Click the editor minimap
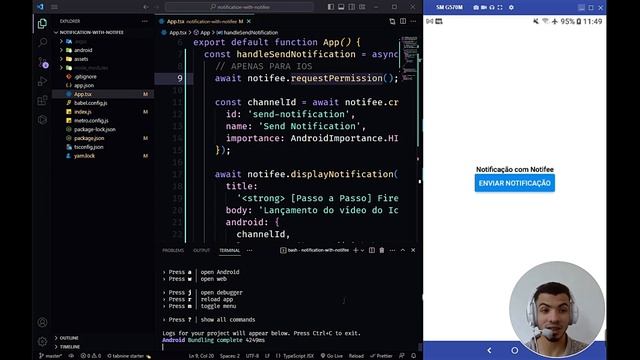The width and height of the screenshot is (640, 360). 409,59
